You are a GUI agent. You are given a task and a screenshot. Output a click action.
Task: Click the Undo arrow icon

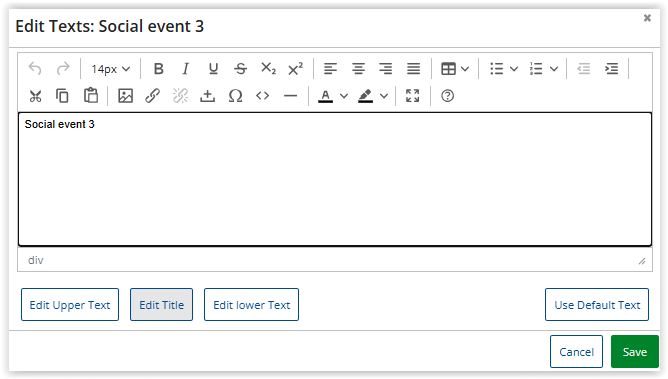[35, 69]
